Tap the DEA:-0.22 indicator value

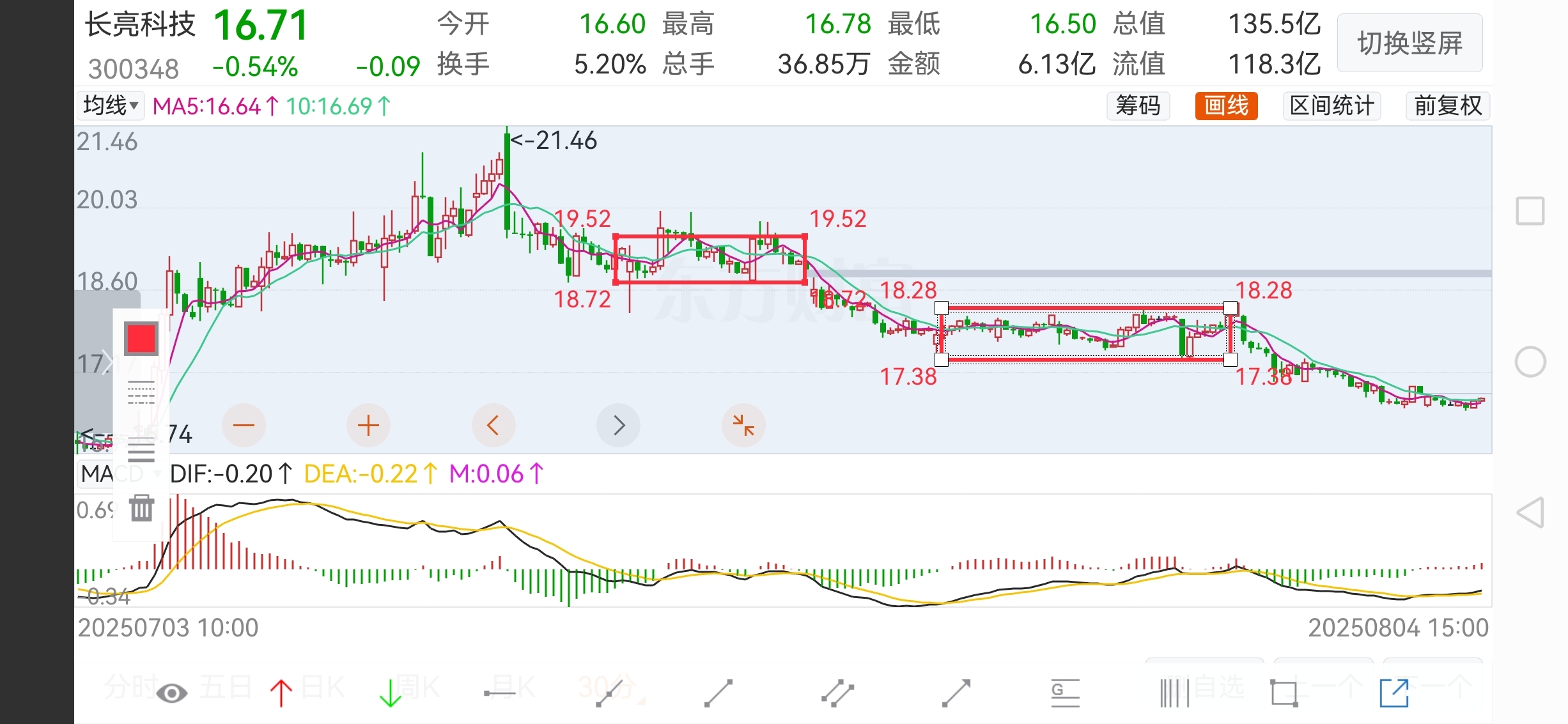[x=371, y=474]
